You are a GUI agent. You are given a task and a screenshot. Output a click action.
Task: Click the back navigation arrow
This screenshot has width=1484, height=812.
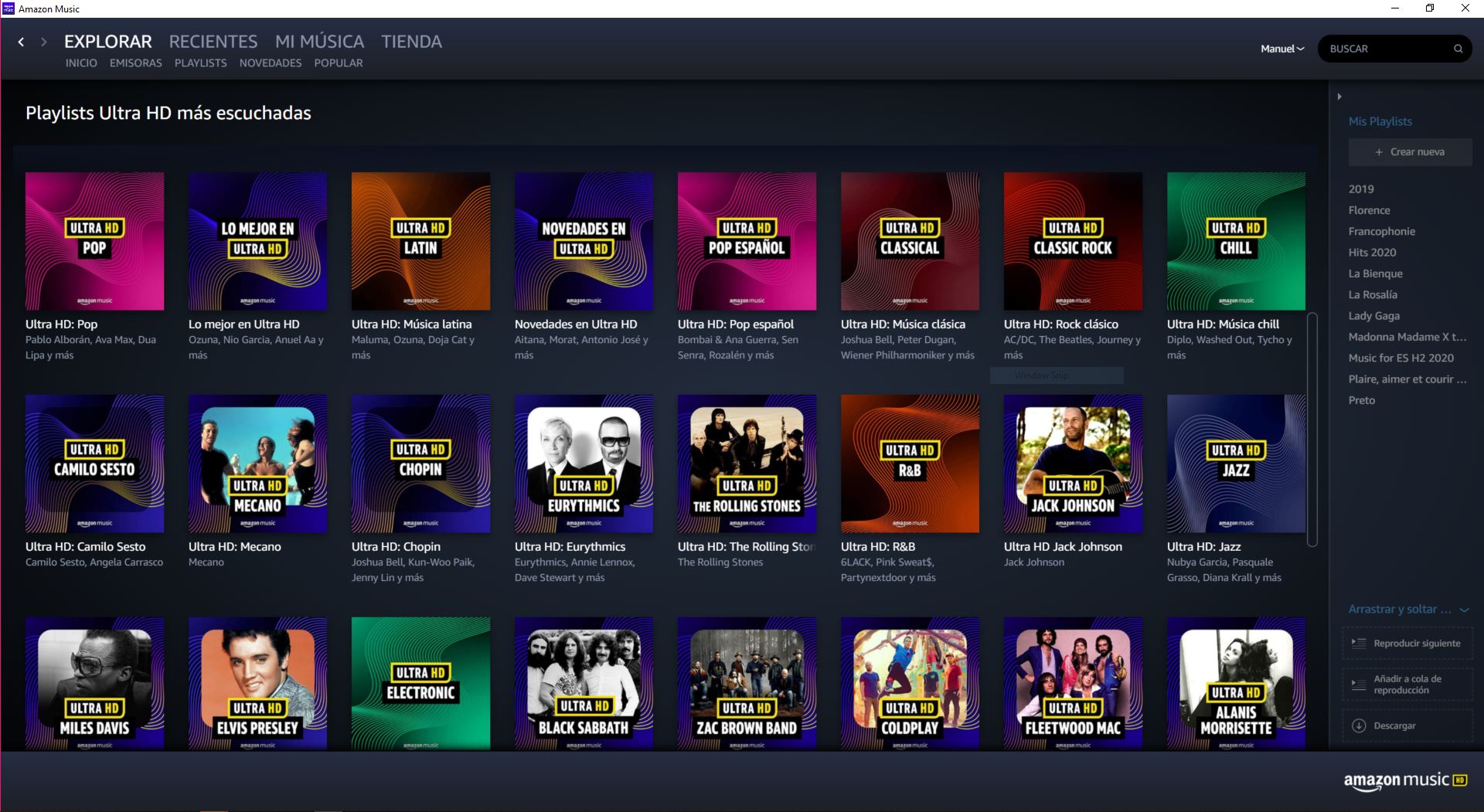[x=21, y=42]
